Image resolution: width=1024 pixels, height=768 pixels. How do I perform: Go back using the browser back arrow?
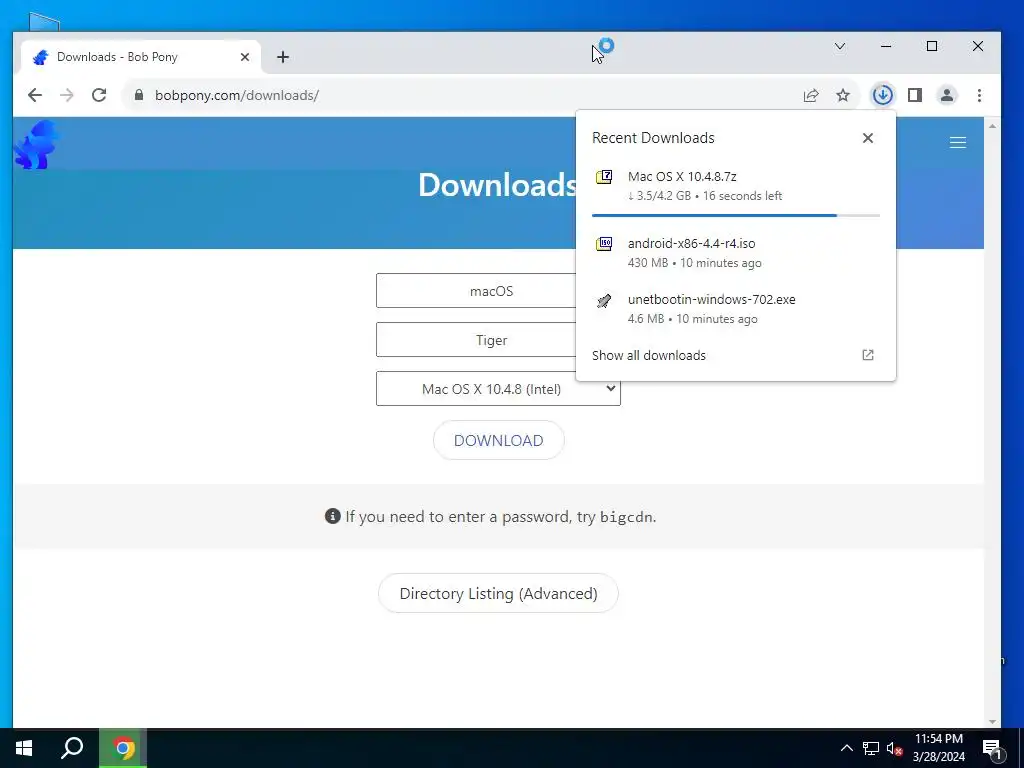(x=35, y=95)
